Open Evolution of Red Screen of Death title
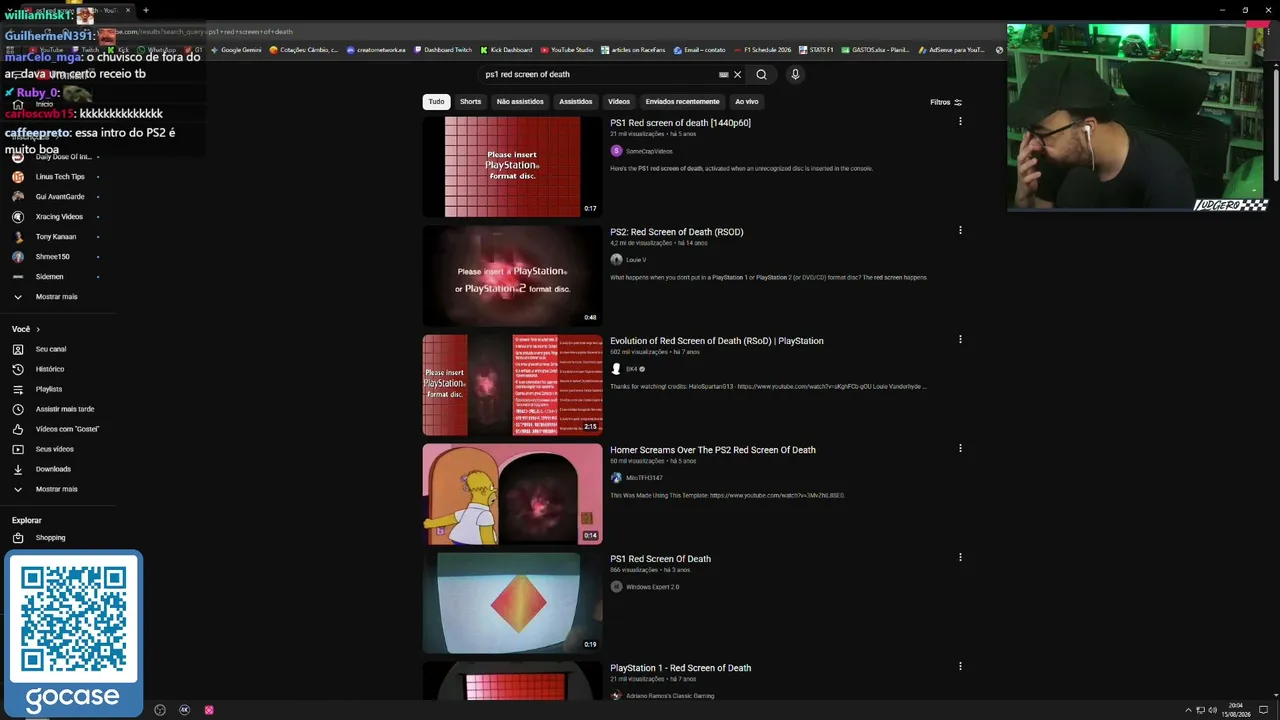 pyautogui.click(x=717, y=341)
